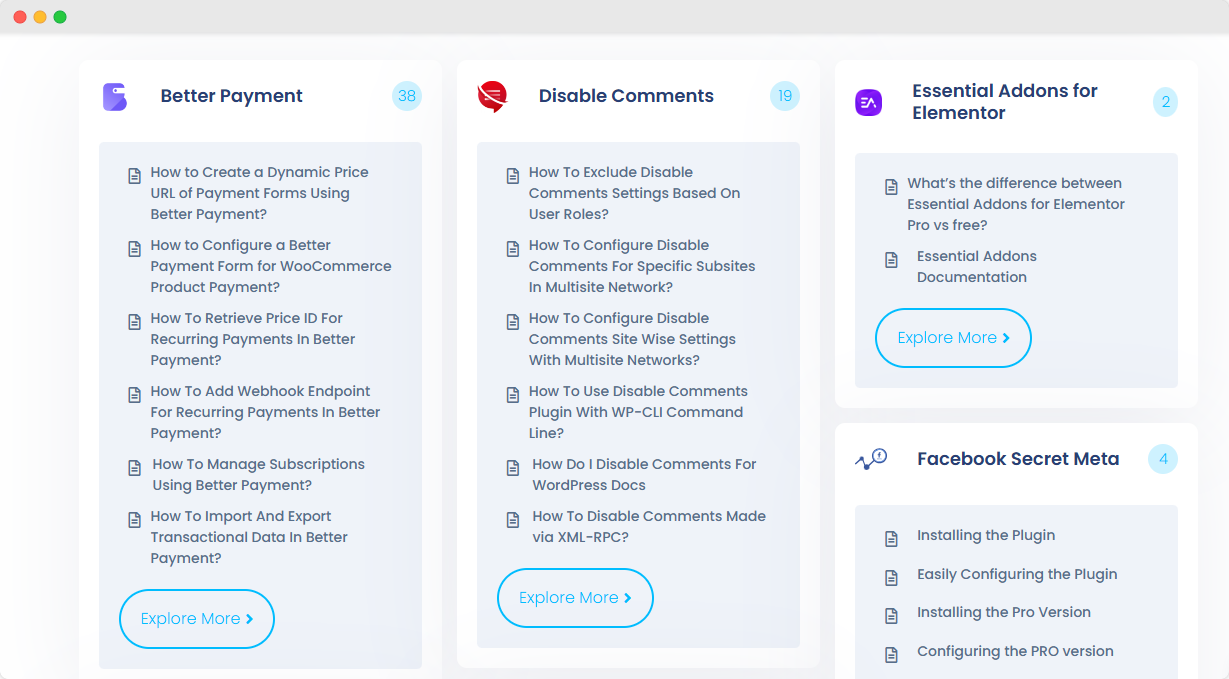Viewport: 1229px width, 679px height.
Task: Click the 4 article count badge
Action: coord(1163,459)
